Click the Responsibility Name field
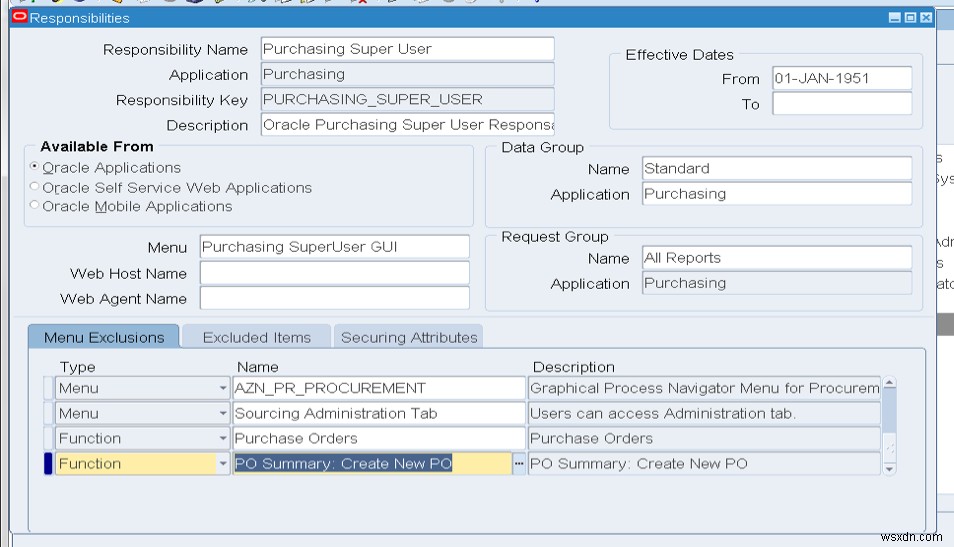 tap(408, 49)
